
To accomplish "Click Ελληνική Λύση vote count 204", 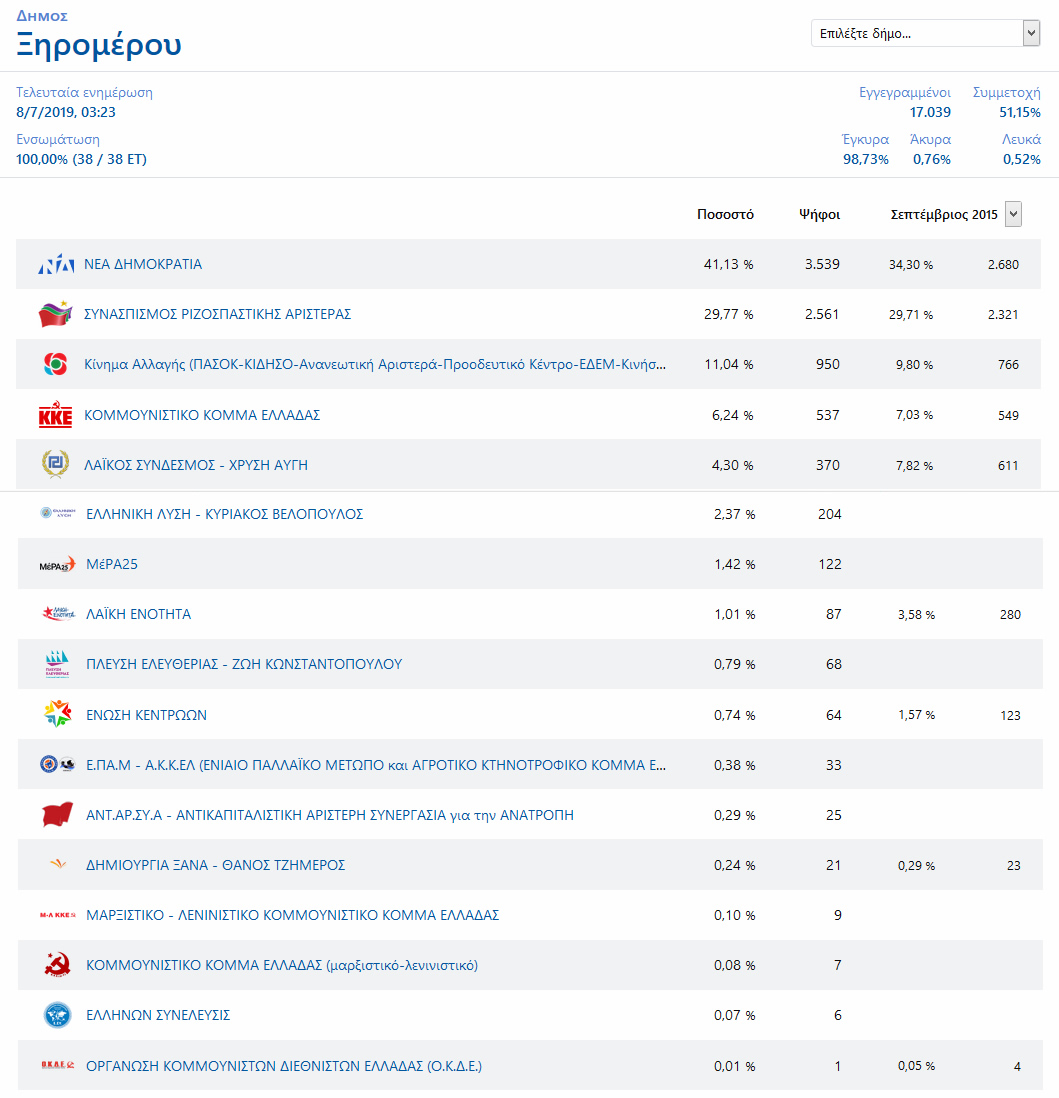I will [830, 514].
